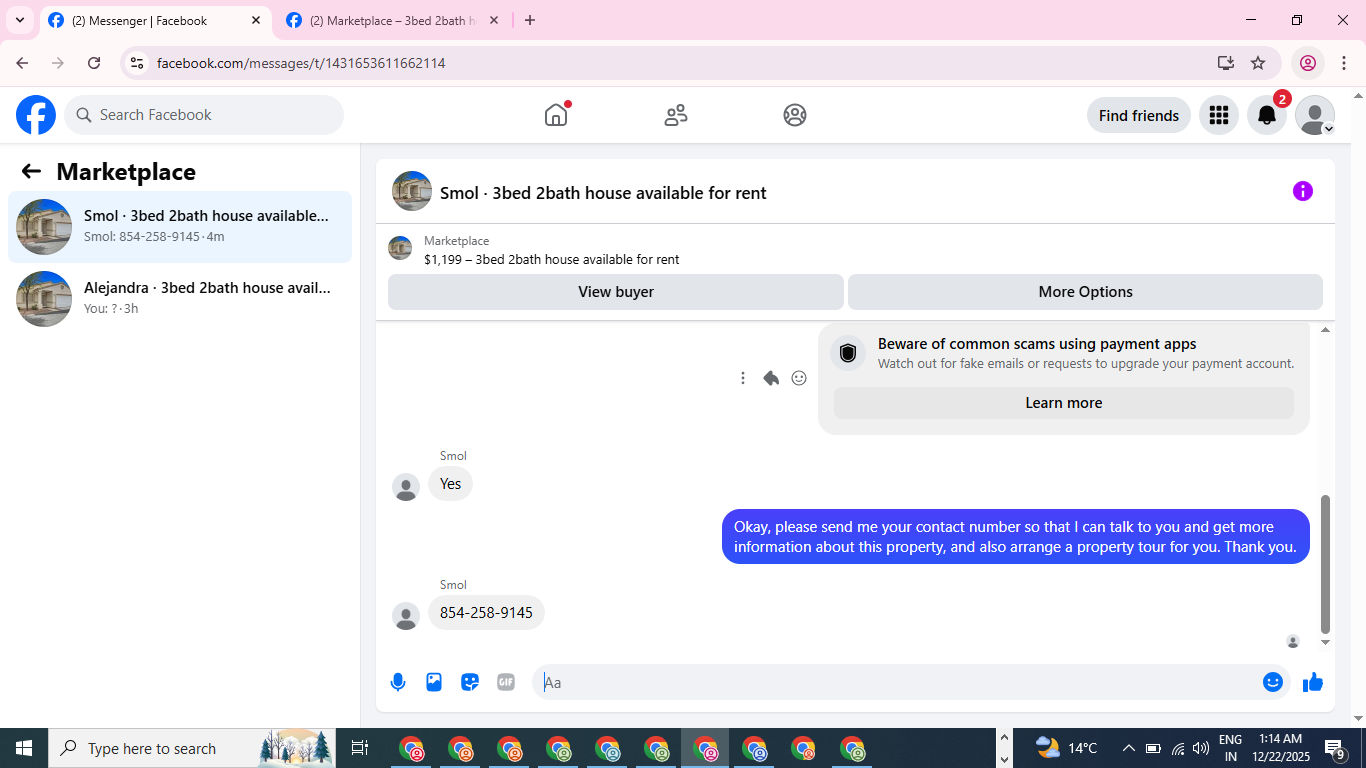The image size is (1366, 768).
Task: Click the chat scroll-down arrow
Action: (1326, 642)
